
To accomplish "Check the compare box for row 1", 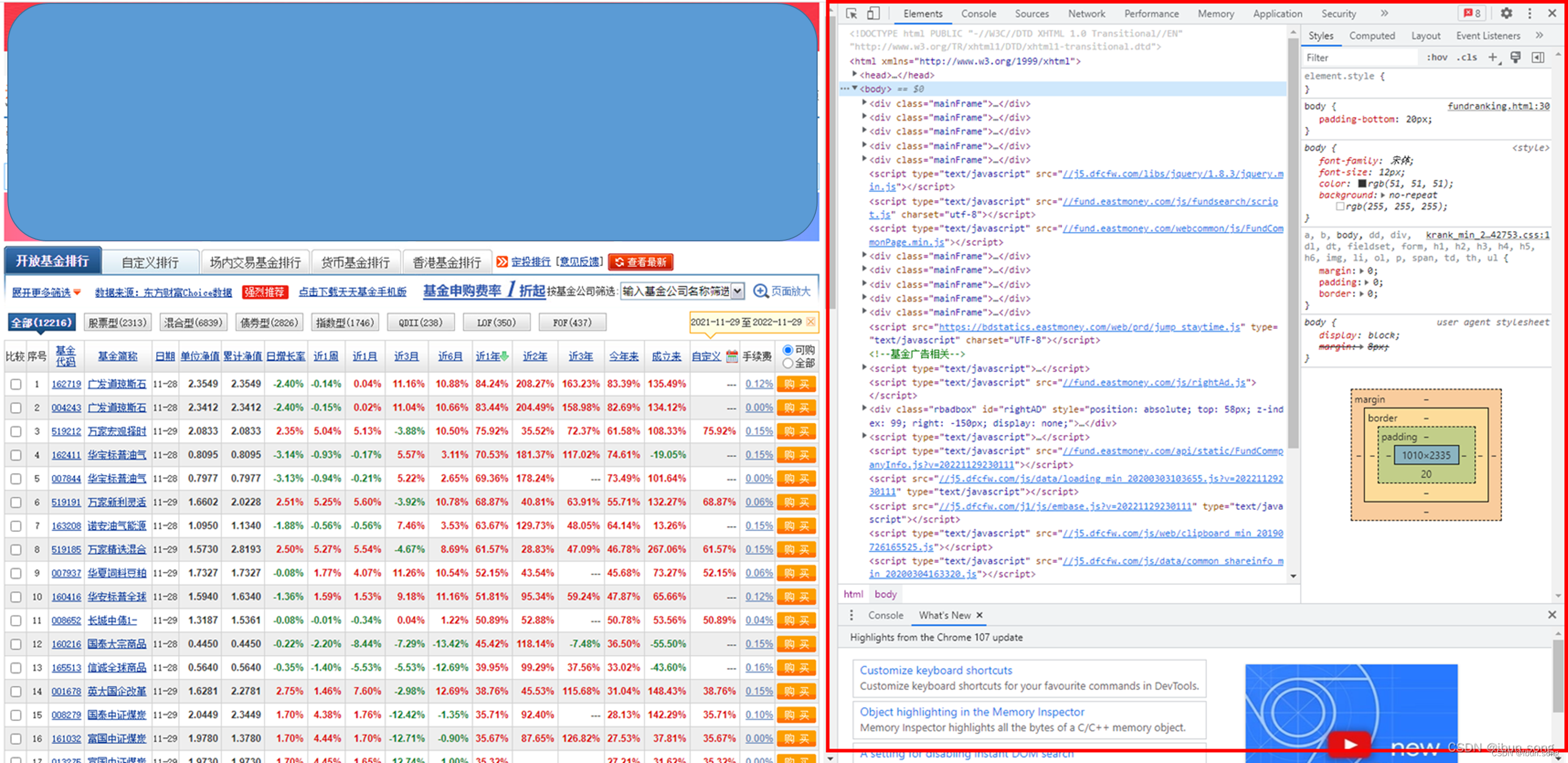I will coord(16,384).
